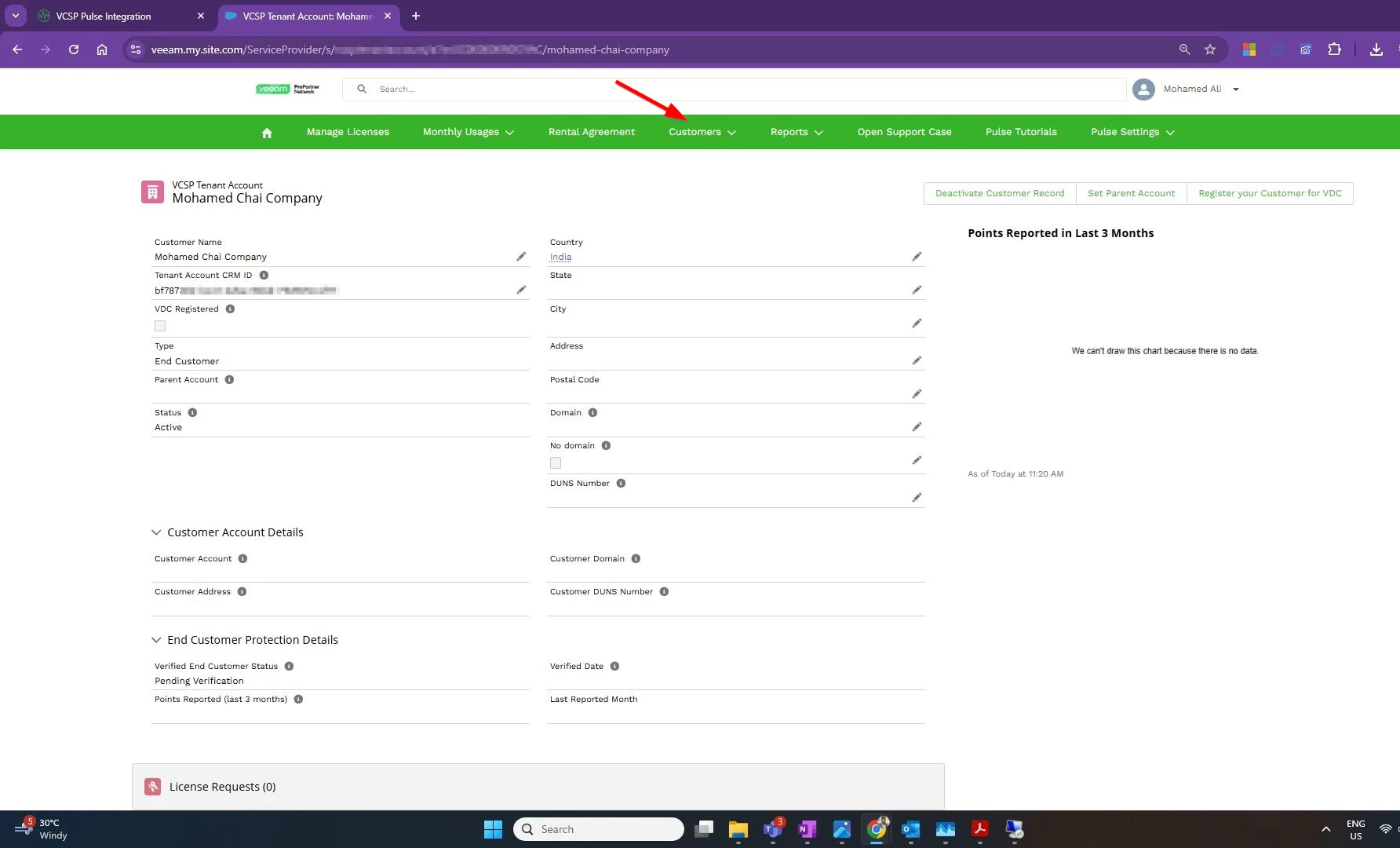Open the India country link

[x=560, y=257]
